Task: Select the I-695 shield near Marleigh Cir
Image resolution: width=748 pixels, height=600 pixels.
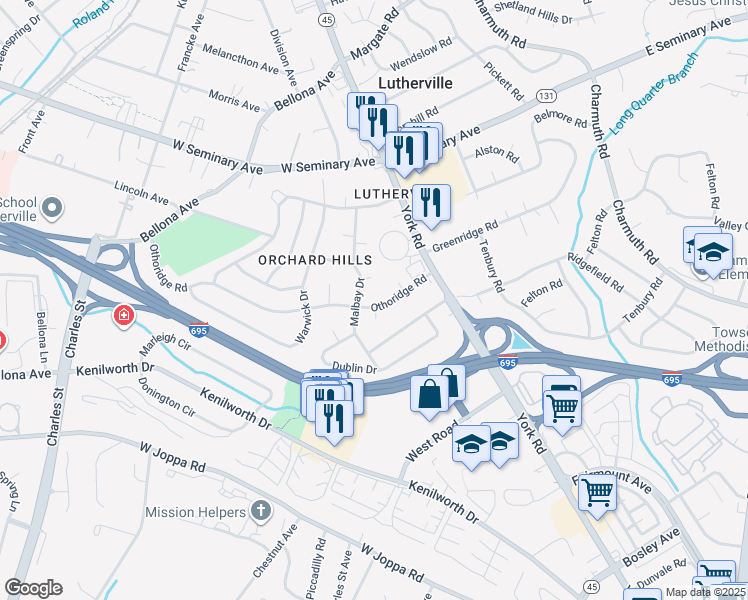Action: (198, 330)
